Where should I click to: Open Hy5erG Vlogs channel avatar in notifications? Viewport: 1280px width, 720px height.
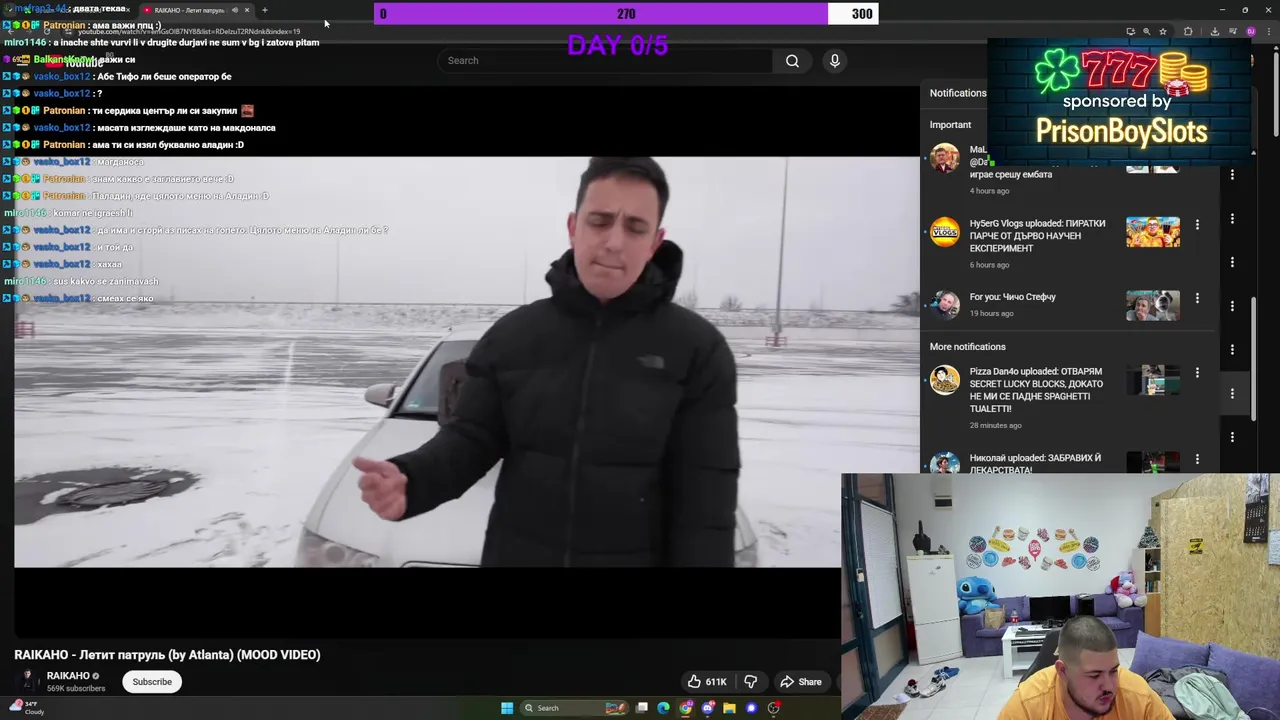[945, 232]
